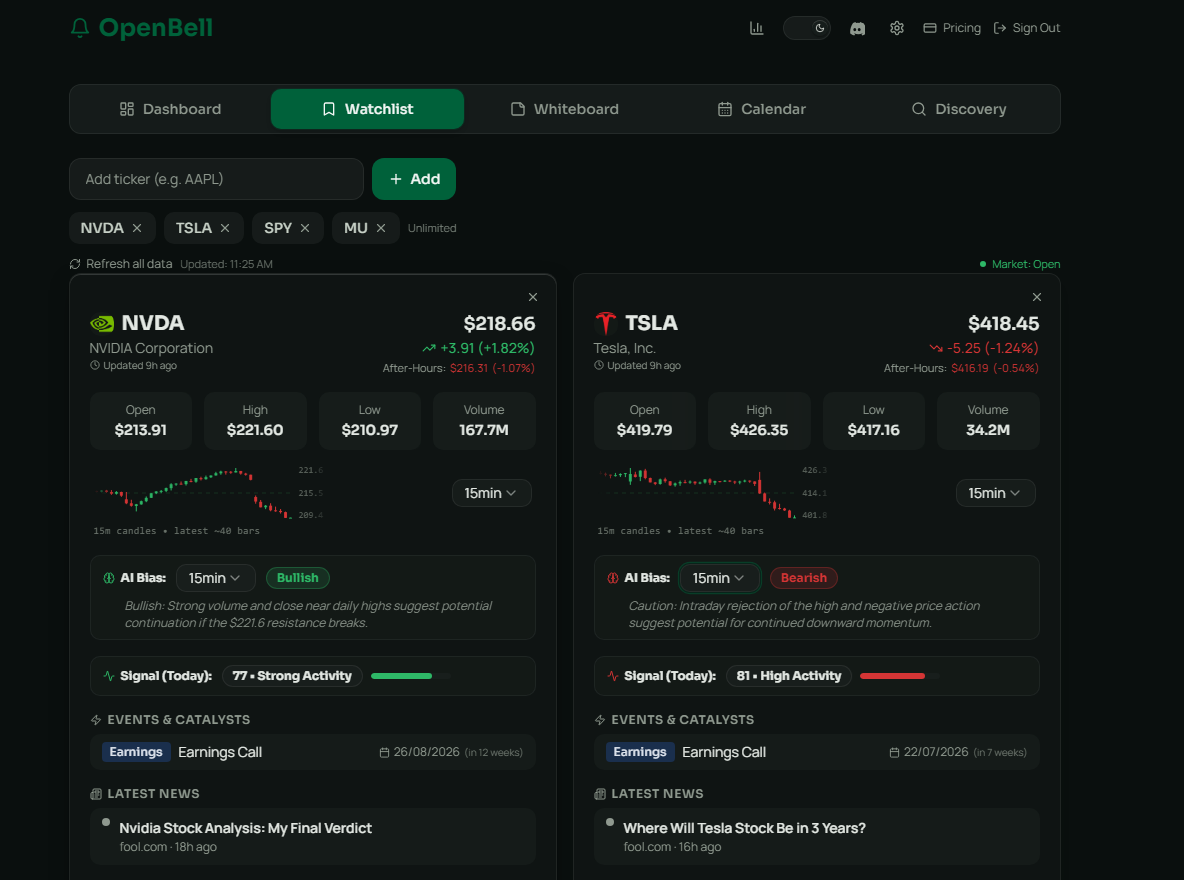Viewport: 1184px width, 880px height.
Task: Click calendar icon beside 22/07/2026
Action: point(894,752)
